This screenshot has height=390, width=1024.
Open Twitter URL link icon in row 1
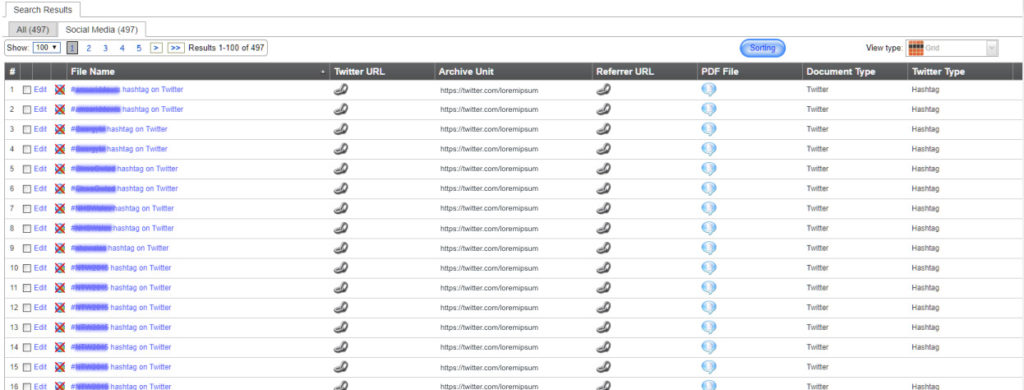(x=340, y=90)
